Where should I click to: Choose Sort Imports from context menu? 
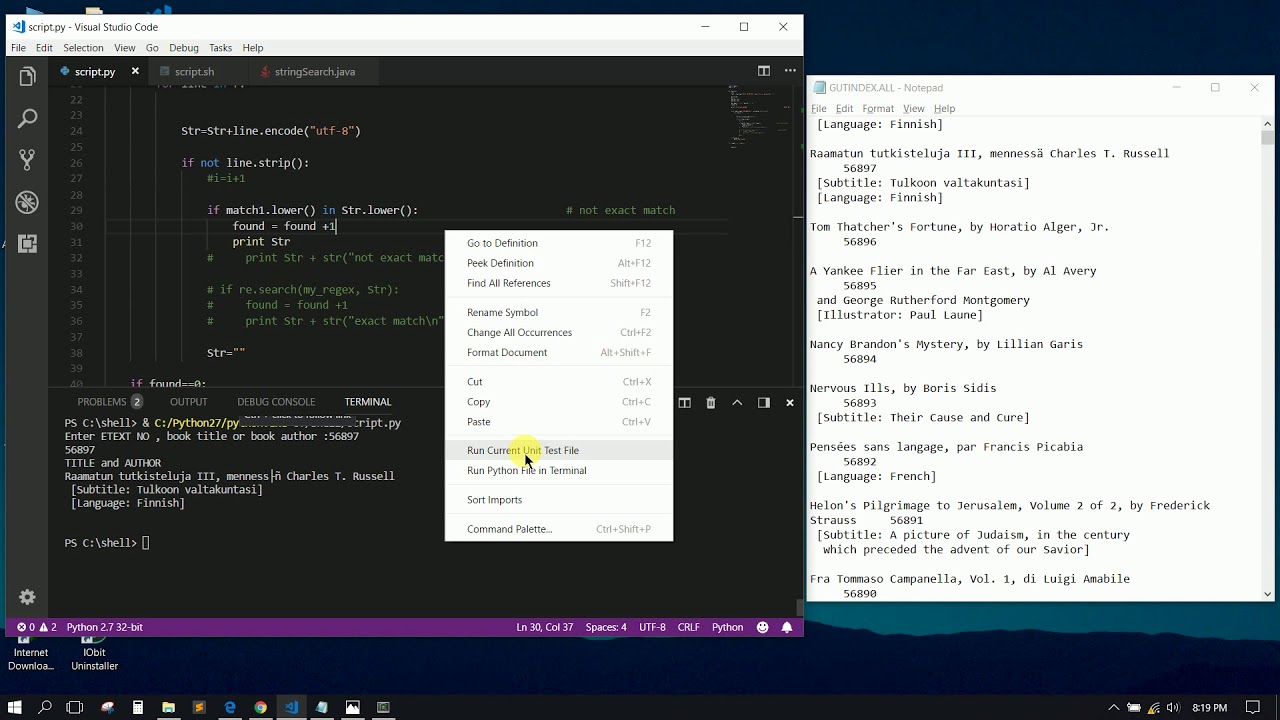point(559,500)
